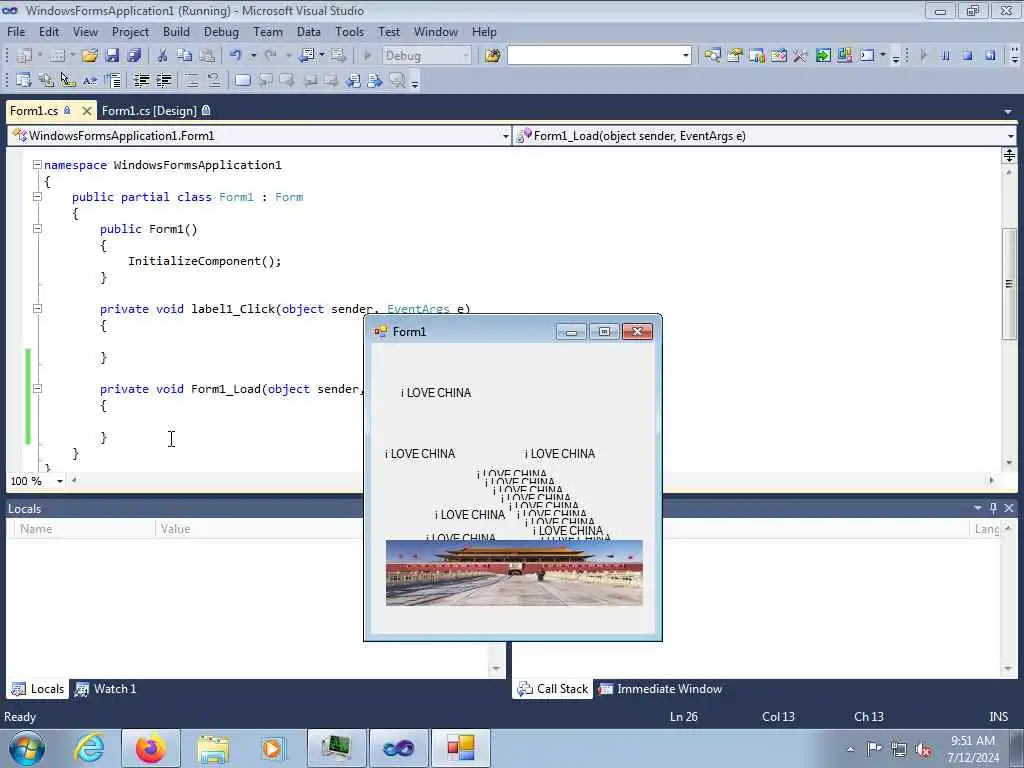The height and width of the screenshot is (768, 1024).
Task: Uncomment selected lines icon
Action: point(214,80)
